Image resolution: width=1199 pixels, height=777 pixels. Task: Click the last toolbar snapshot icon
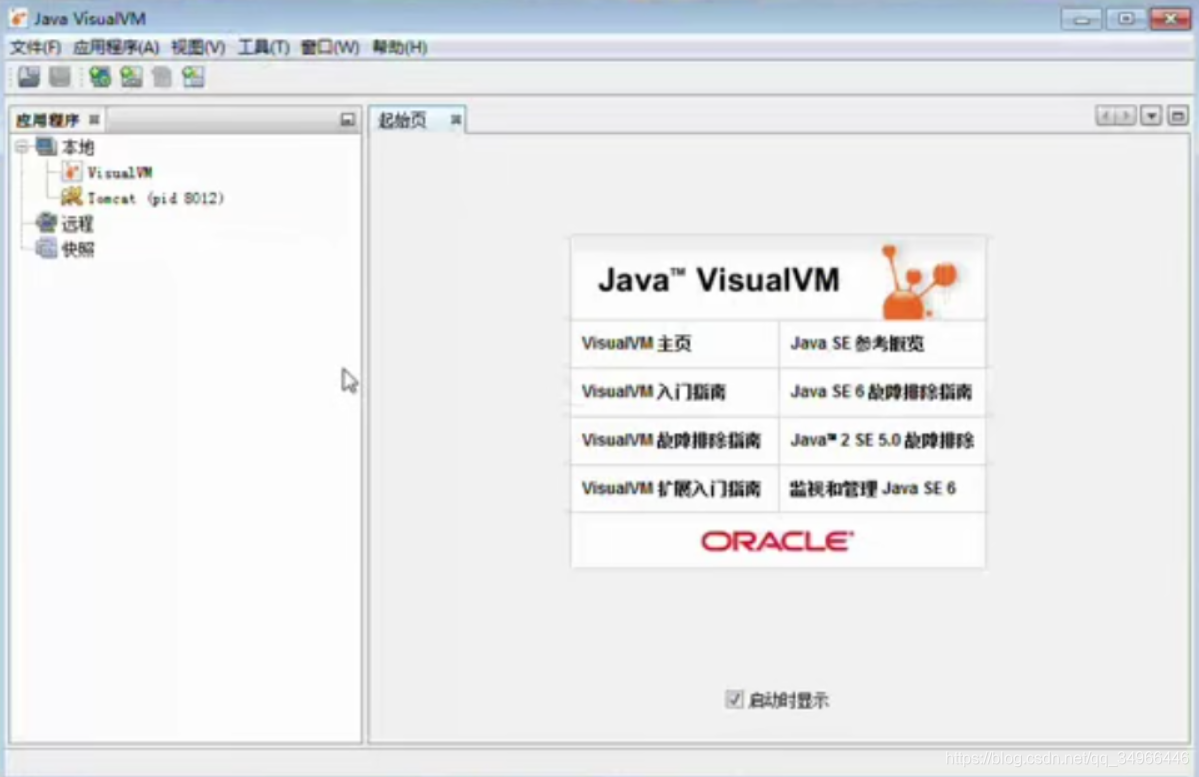tap(193, 76)
